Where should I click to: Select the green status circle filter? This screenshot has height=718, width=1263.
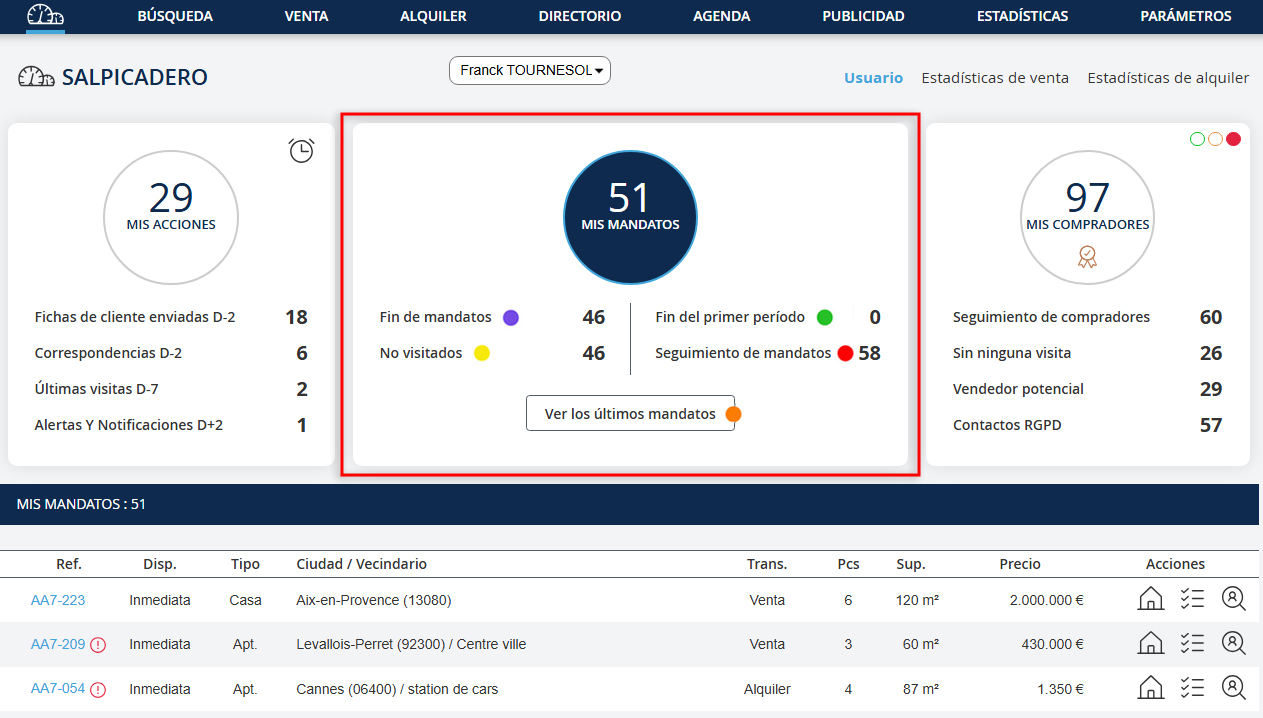pyautogui.click(x=1197, y=139)
